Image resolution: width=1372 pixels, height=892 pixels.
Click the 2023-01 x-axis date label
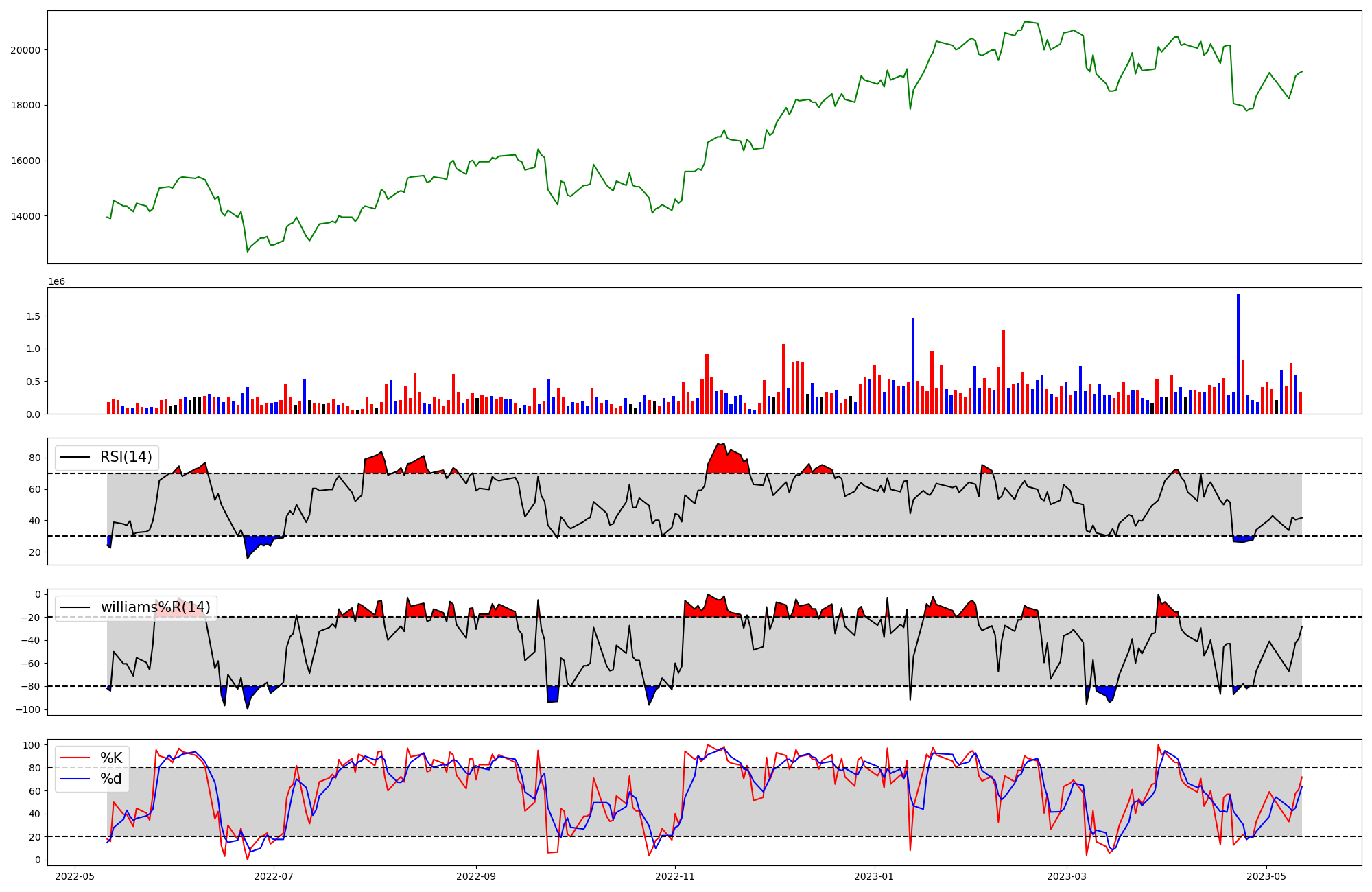point(875,876)
